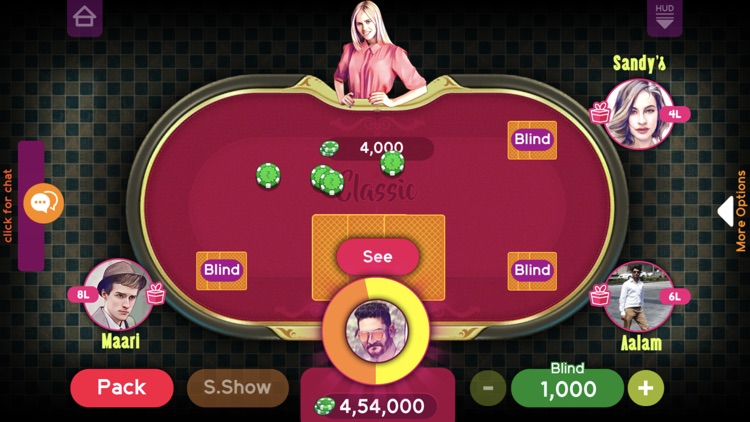The image size is (750, 422).
Task: Decrease blind amount with minus button
Action: pos(488,388)
